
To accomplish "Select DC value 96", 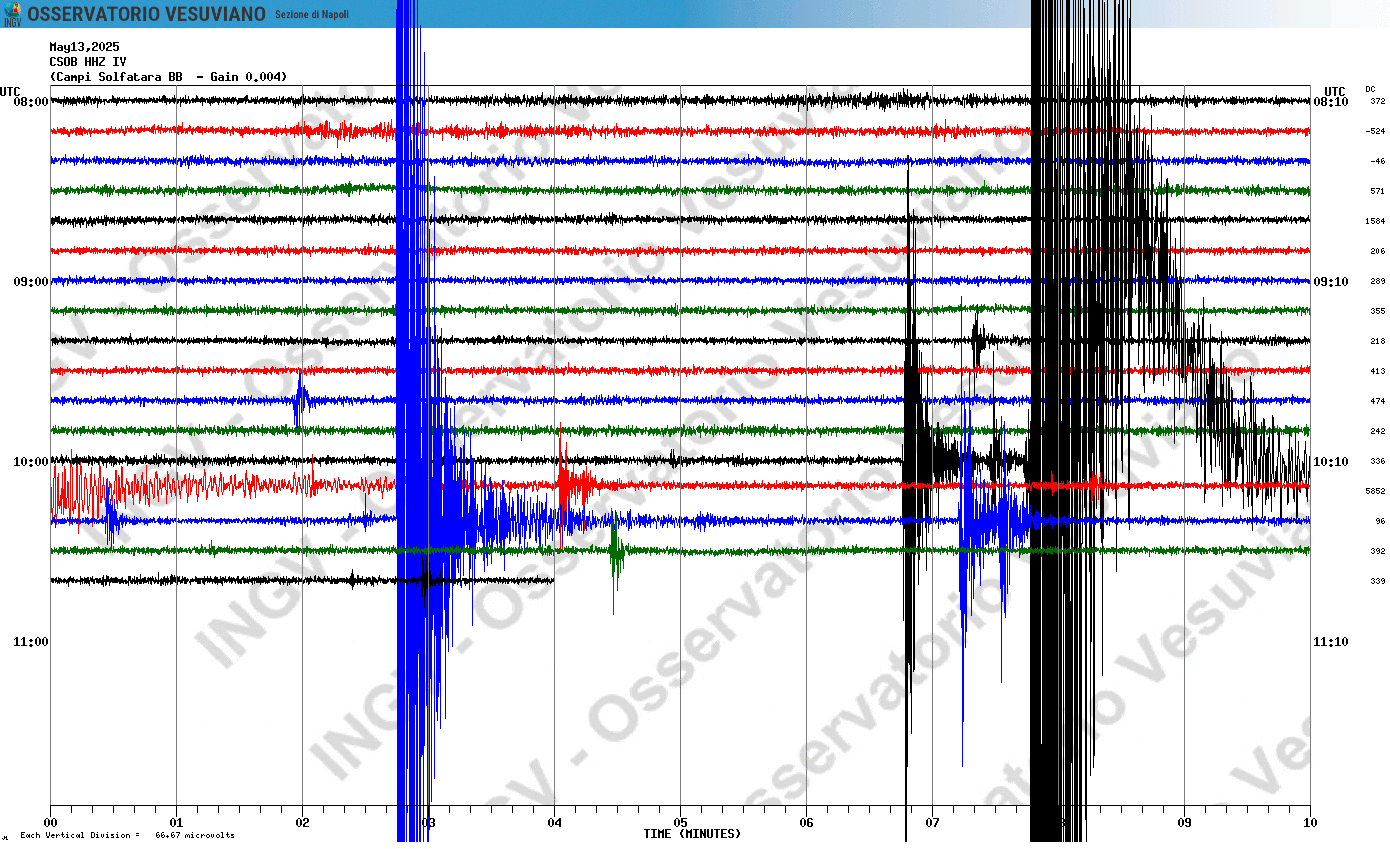I will coord(1380,521).
